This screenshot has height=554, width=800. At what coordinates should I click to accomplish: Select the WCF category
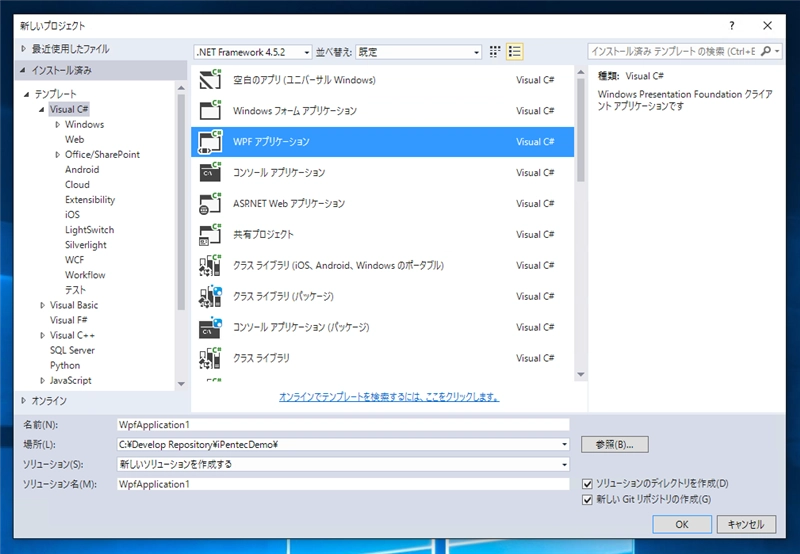(x=74, y=260)
